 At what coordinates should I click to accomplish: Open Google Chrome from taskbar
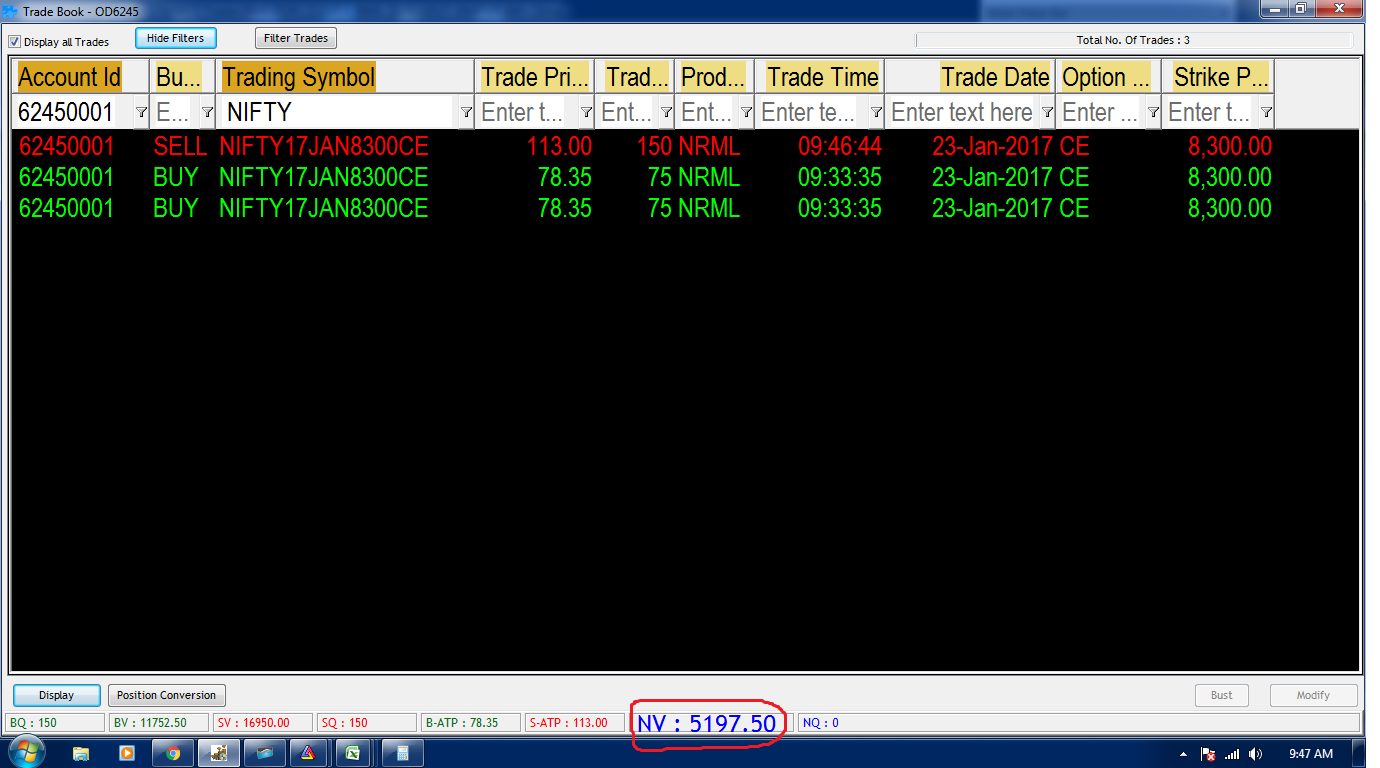coord(173,753)
